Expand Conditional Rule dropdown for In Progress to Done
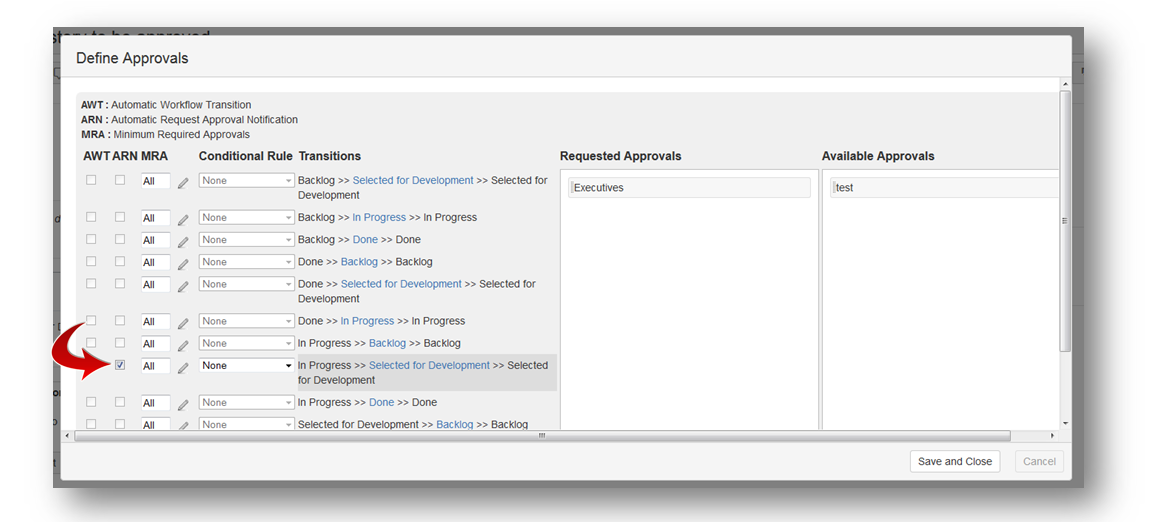 (x=246, y=403)
